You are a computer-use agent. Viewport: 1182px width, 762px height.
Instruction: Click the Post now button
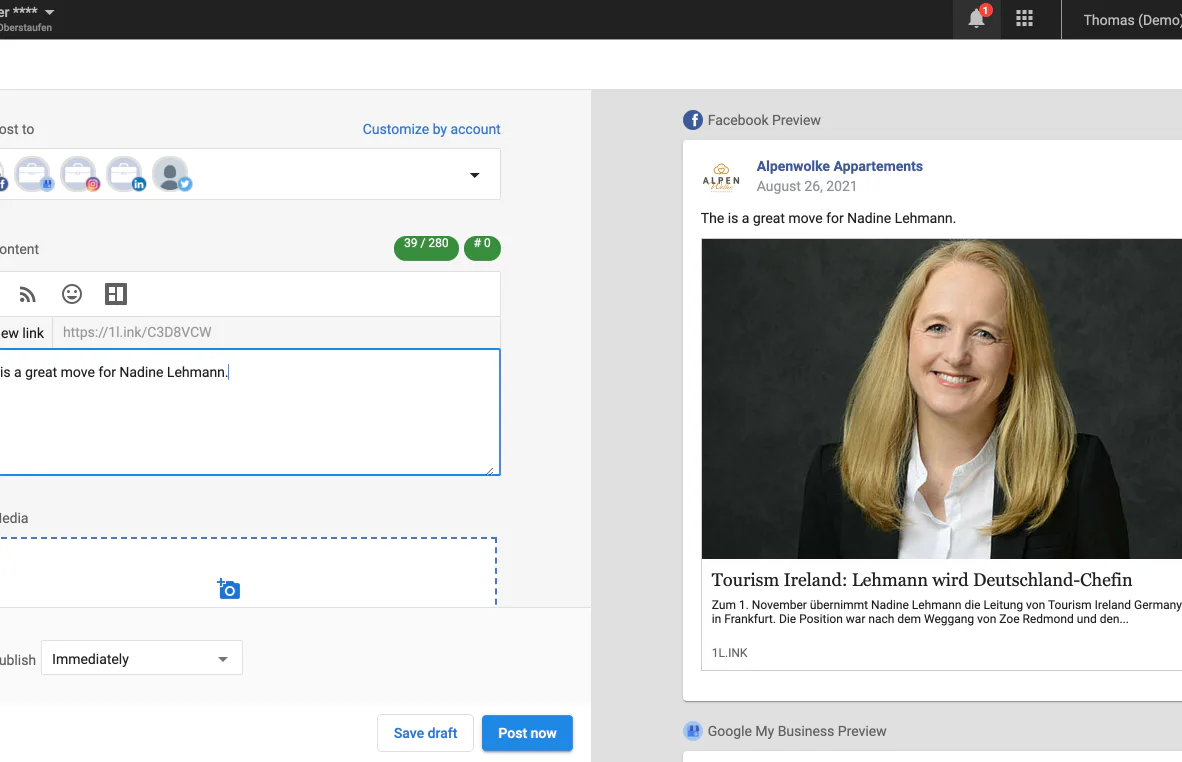pos(527,733)
